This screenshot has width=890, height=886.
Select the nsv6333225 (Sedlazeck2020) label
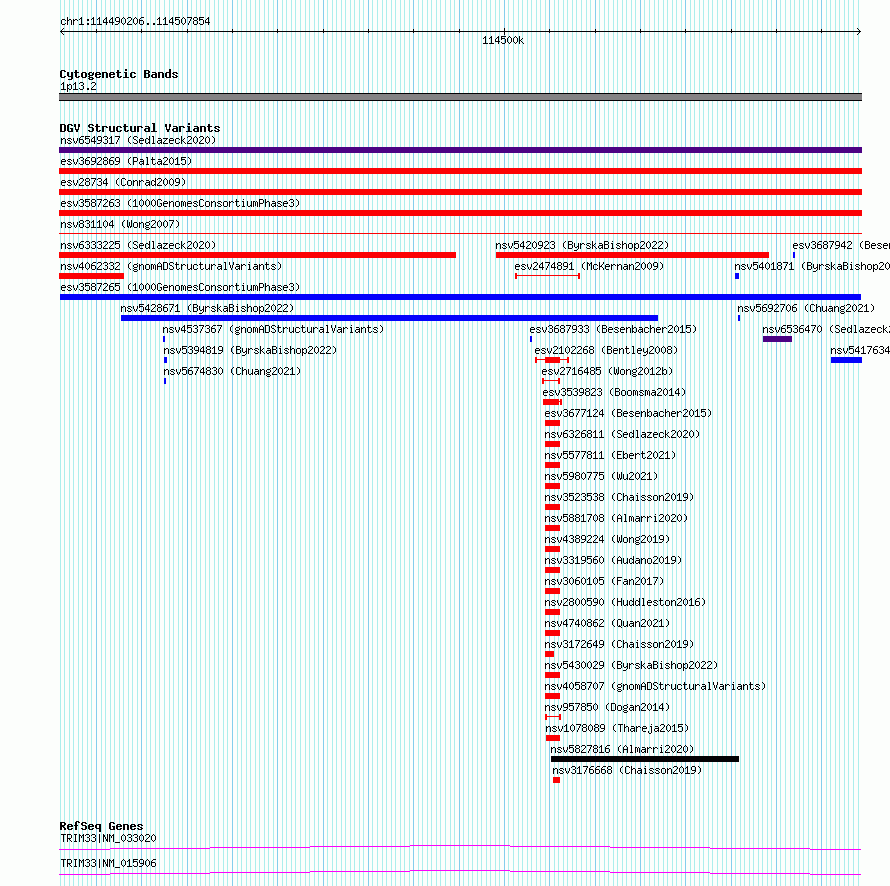click(138, 245)
